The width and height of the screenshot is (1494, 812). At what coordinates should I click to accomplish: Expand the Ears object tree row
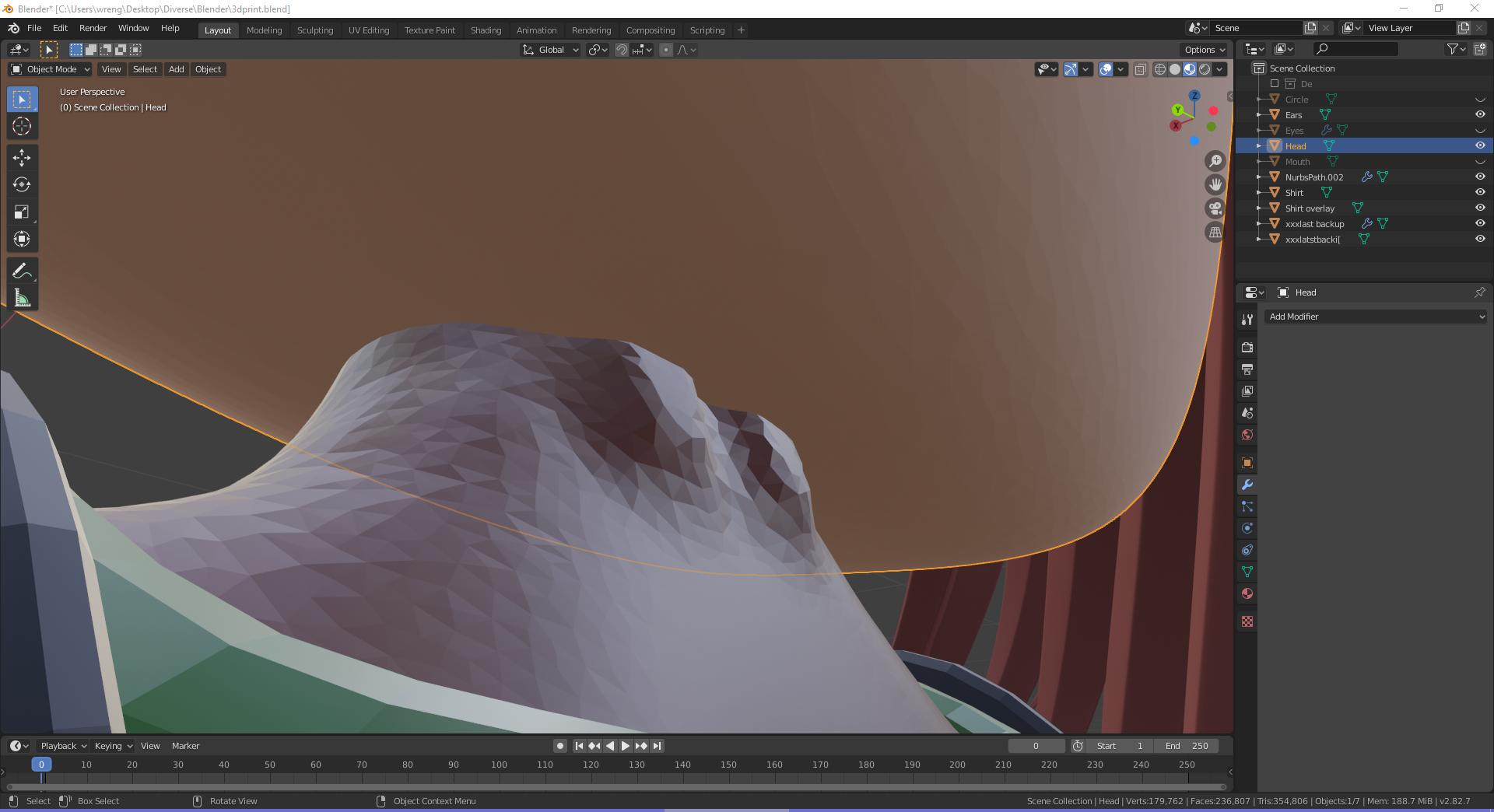1259,114
